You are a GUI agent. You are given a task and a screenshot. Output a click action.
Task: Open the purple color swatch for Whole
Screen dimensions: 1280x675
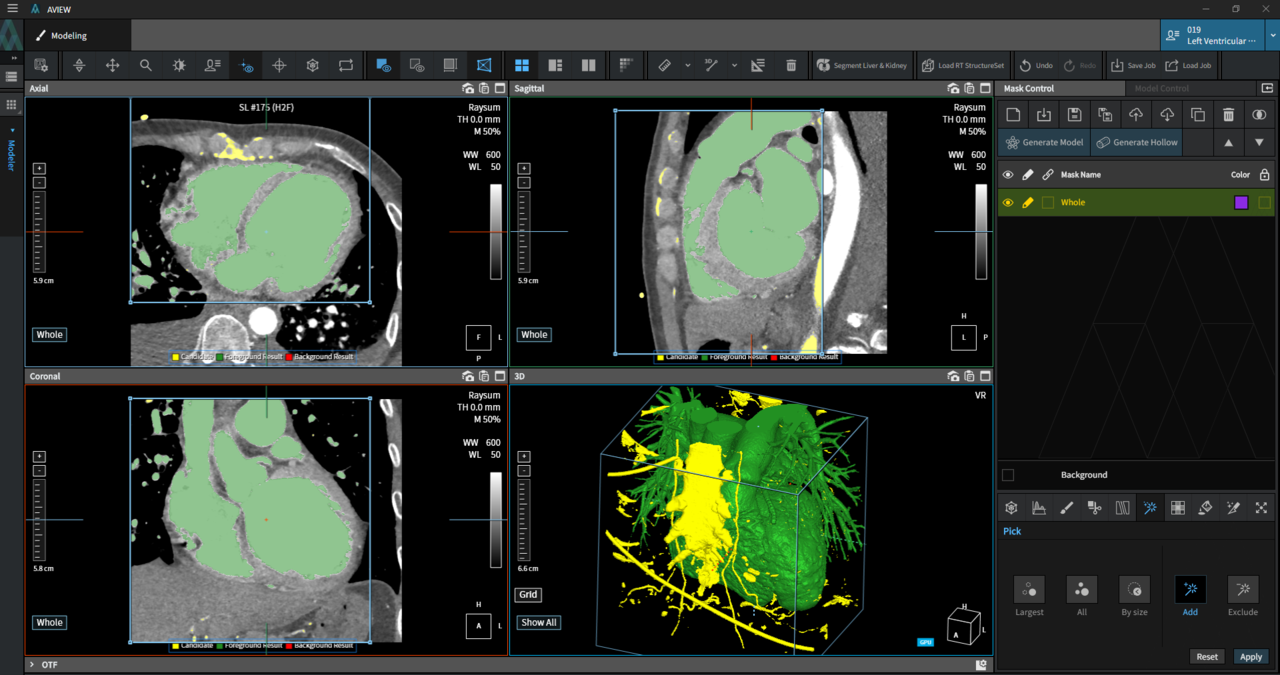coord(1241,203)
